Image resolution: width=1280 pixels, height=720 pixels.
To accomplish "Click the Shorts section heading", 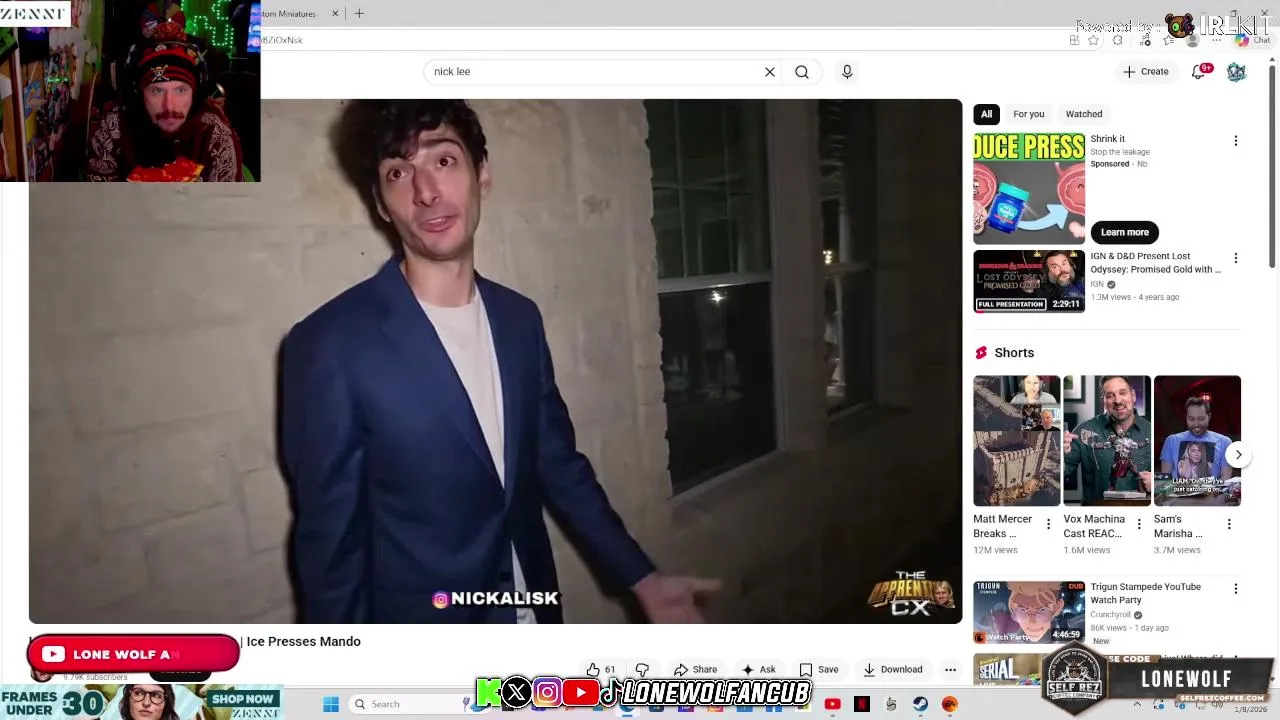I will [x=1014, y=353].
